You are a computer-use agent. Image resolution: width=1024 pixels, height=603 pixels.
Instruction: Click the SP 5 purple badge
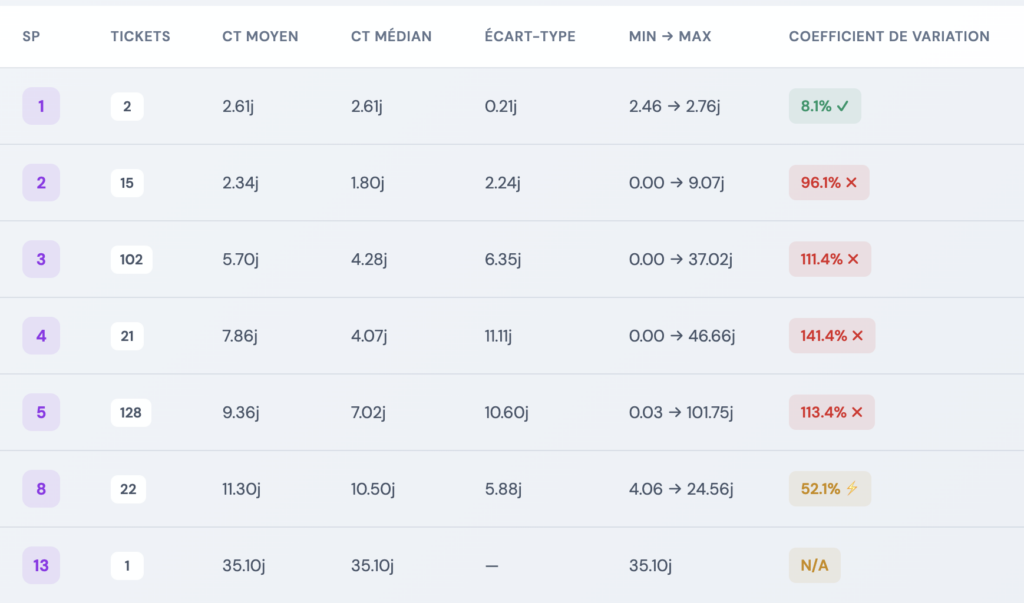41,412
